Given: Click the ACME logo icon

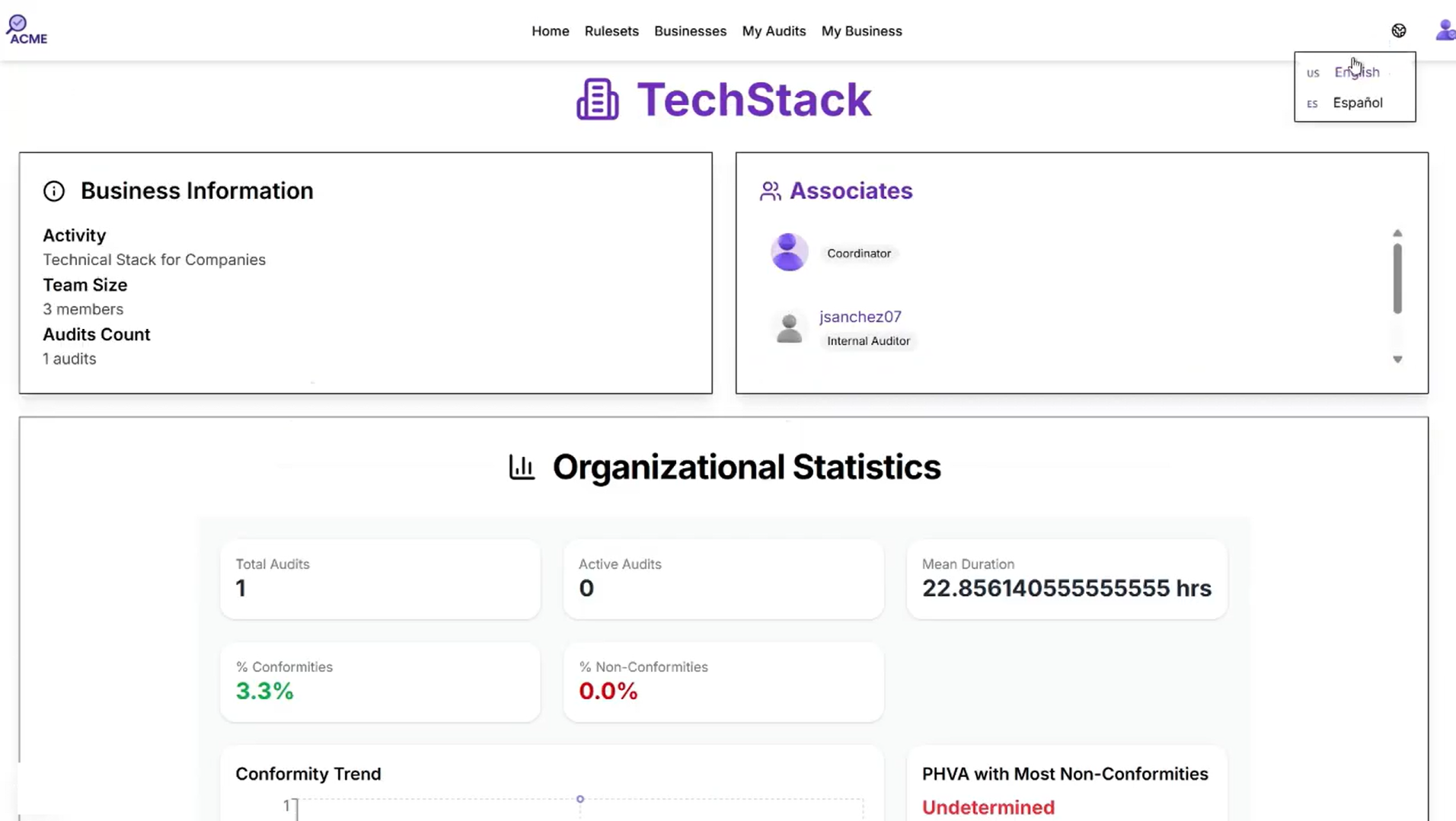Looking at the screenshot, I should pyautogui.click(x=27, y=30).
